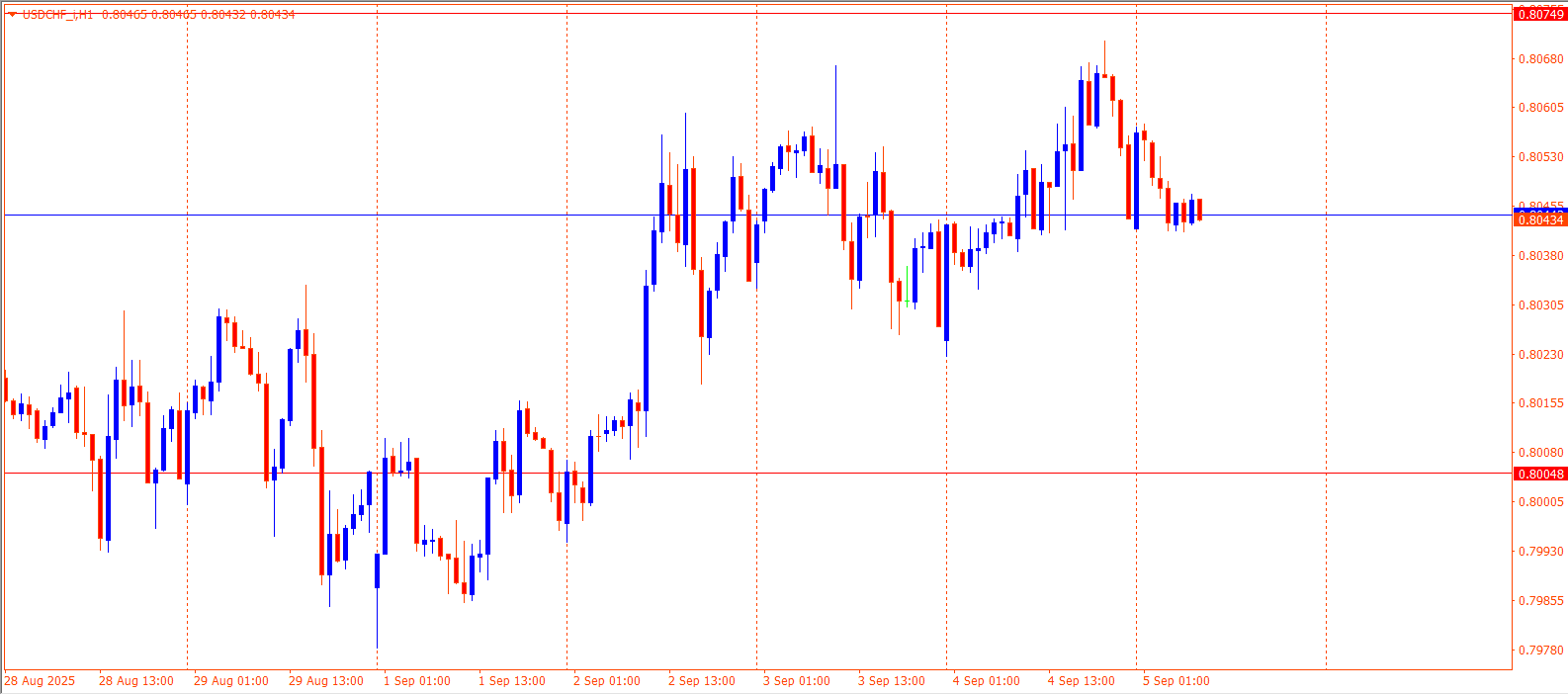Click 0.79780 on the price scale
The height and width of the screenshot is (695, 1568).
pyautogui.click(x=1540, y=651)
